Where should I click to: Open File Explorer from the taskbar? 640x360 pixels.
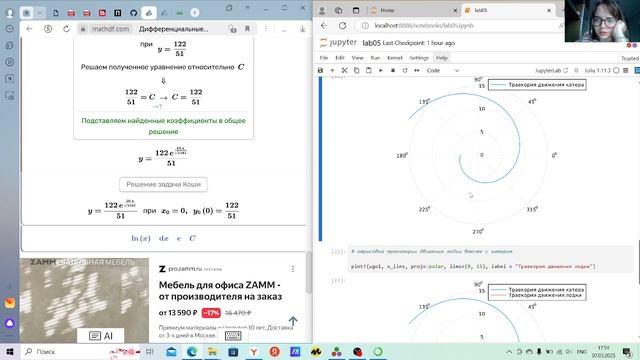pyautogui.click(x=212, y=351)
